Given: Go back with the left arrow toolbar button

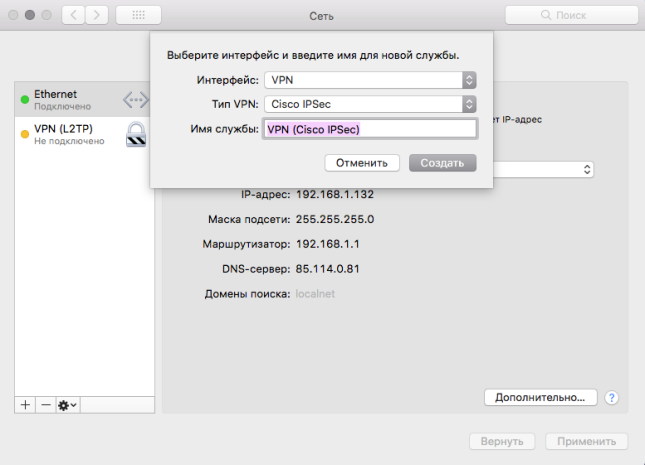Looking at the screenshot, I should (x=74, y=15).
